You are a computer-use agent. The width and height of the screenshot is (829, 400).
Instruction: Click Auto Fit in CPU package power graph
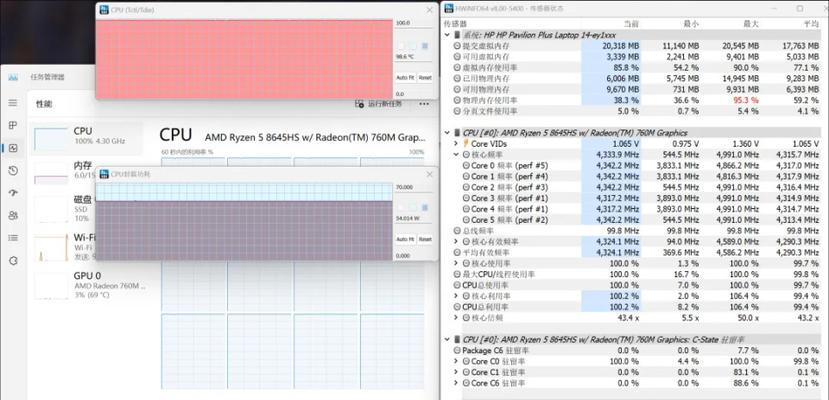[405, 239]
